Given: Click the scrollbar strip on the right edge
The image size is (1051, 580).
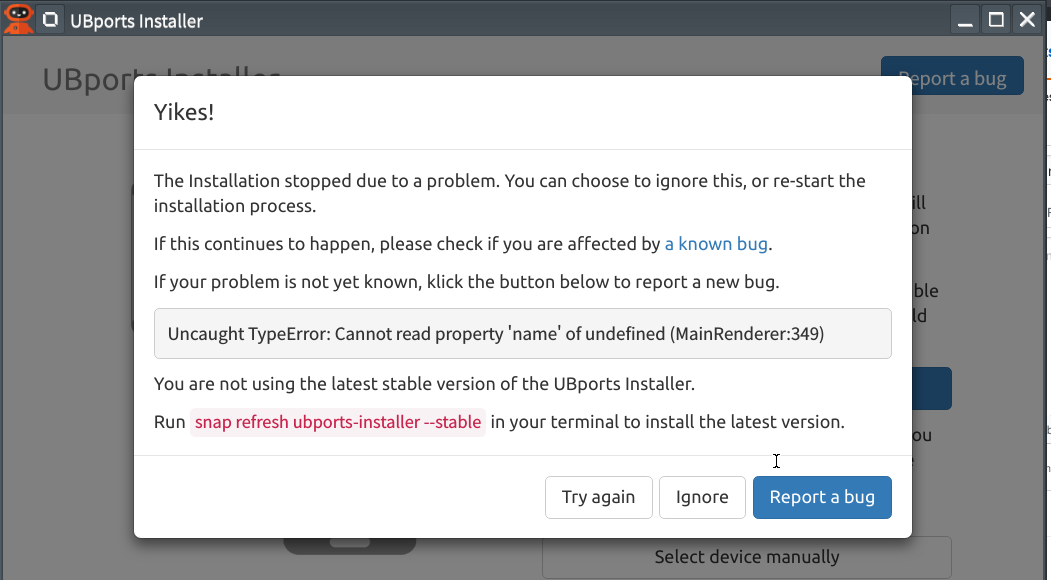Looking at the screenshot, I should point(1046,300).
